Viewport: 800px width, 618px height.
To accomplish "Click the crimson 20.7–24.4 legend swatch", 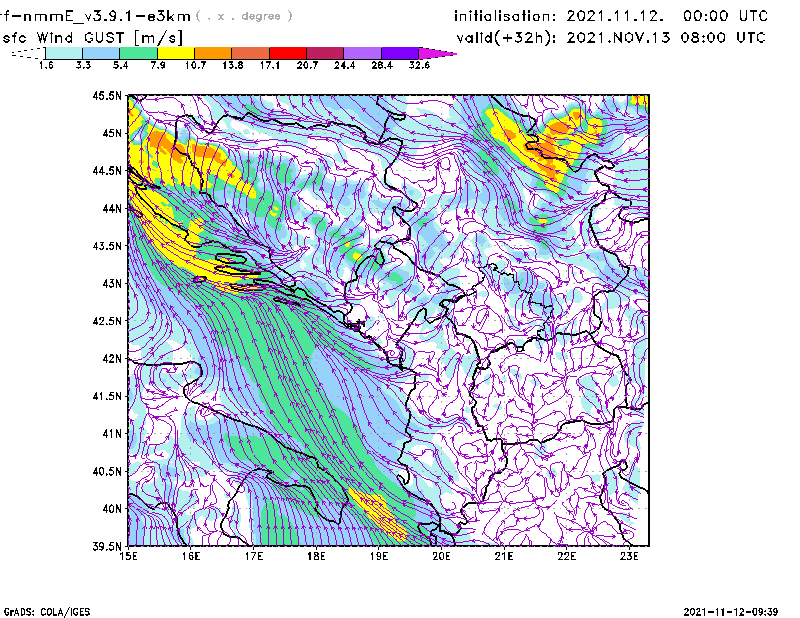I will coord(325,53).
